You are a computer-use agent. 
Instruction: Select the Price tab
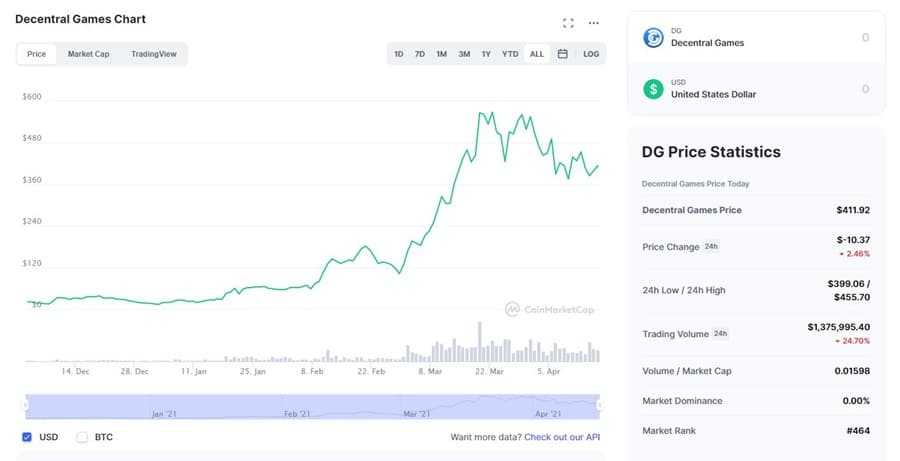pos(36,54)
